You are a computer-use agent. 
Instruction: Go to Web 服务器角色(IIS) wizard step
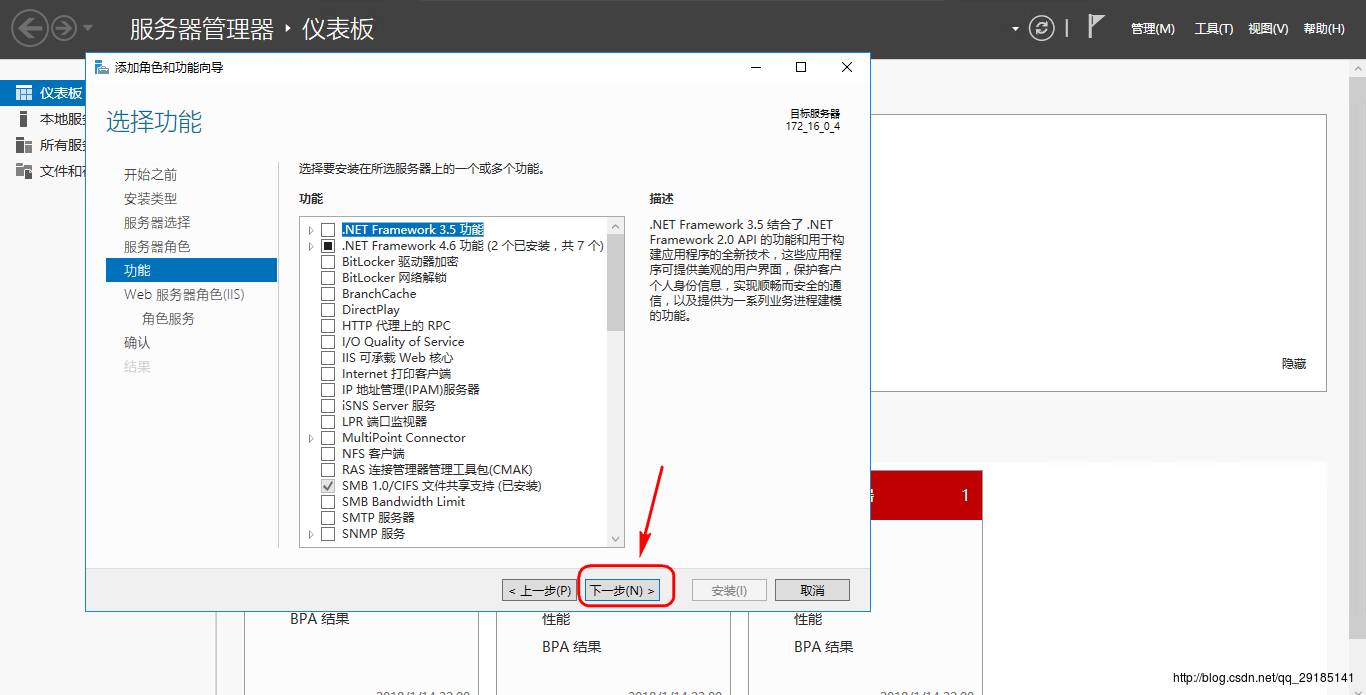[184, 295]
